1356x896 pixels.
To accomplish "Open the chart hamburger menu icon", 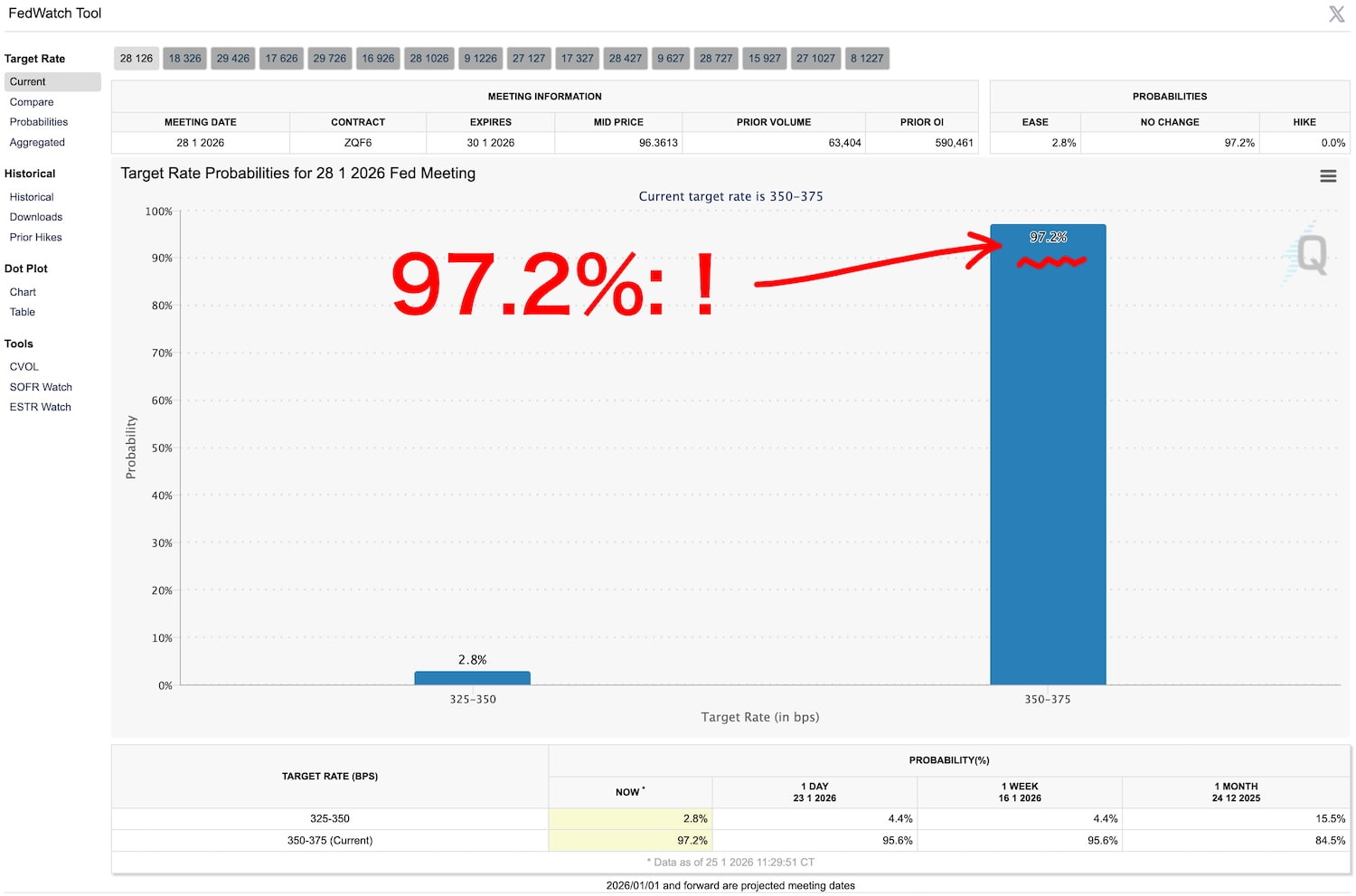I will click(x=1327, y=176).
